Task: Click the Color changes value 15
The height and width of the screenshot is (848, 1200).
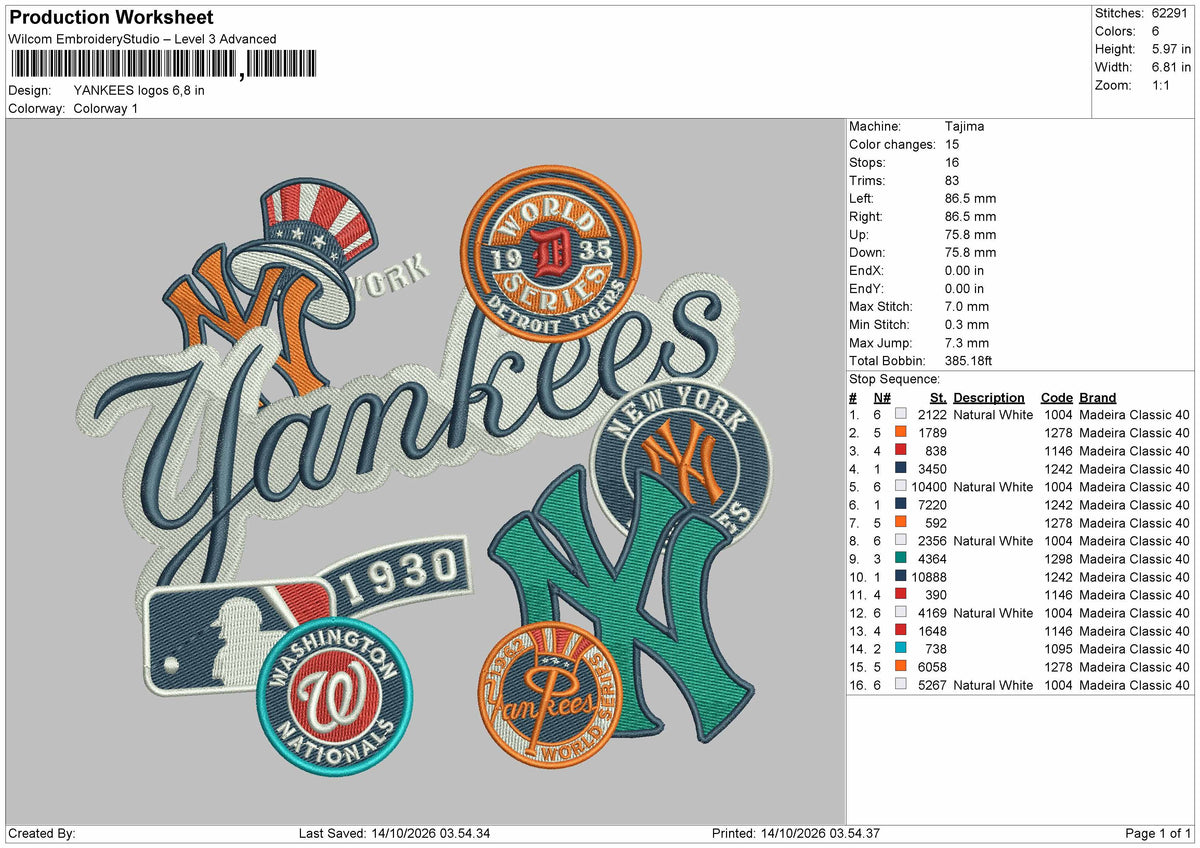Action: click(x=952, y=144)
